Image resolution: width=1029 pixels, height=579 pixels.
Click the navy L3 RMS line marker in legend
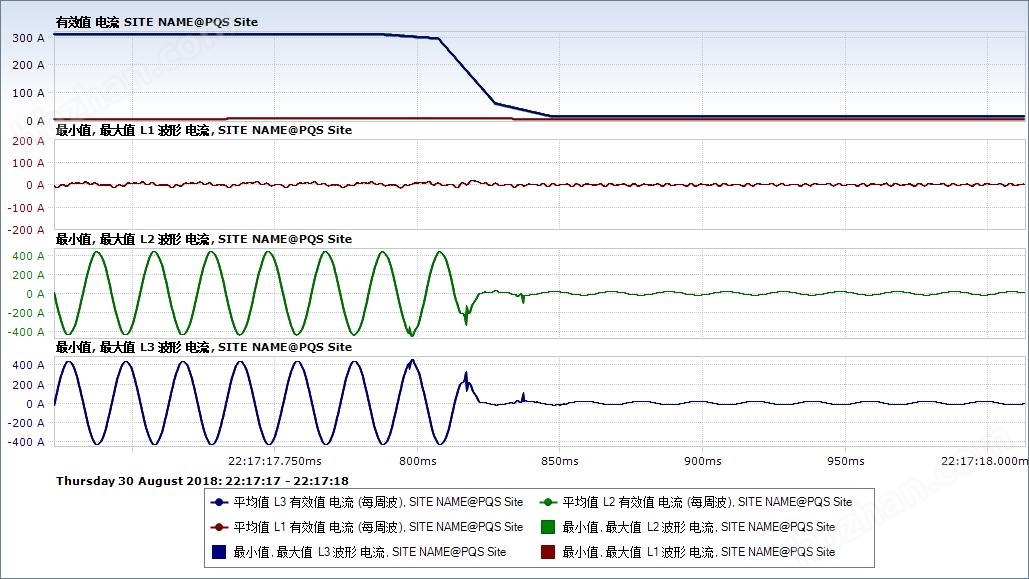pos(218,502)
